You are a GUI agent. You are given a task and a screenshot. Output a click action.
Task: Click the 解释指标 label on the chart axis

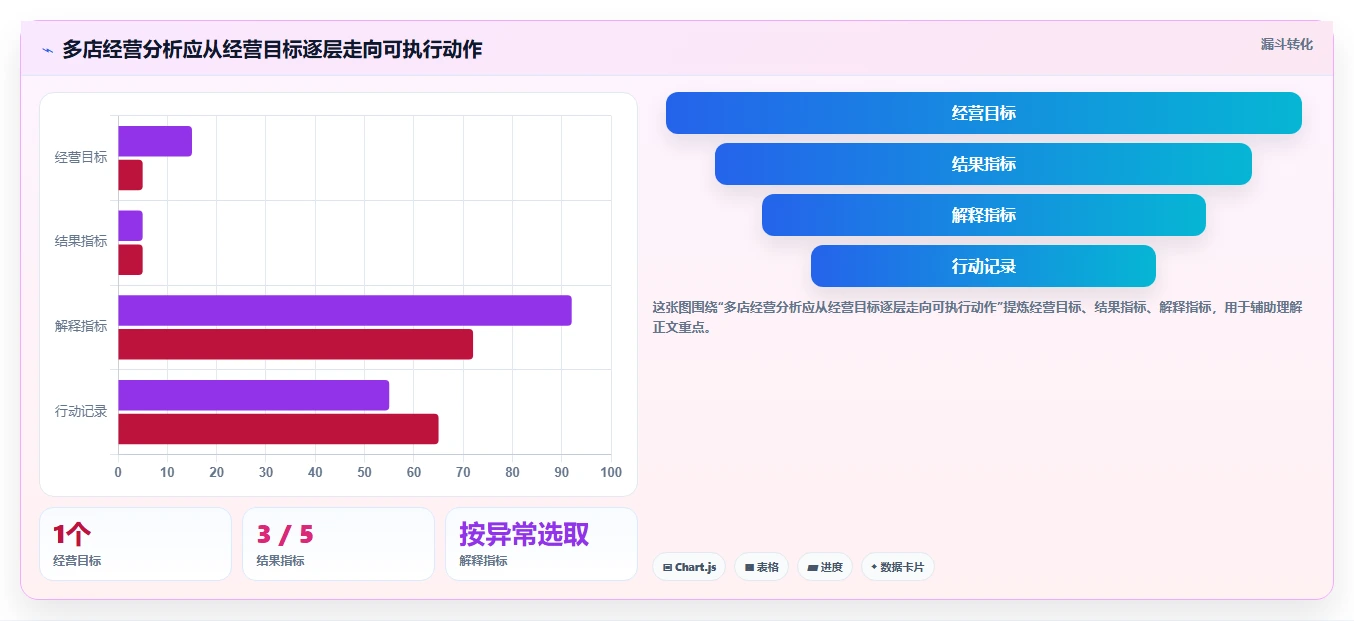point(81,326)
